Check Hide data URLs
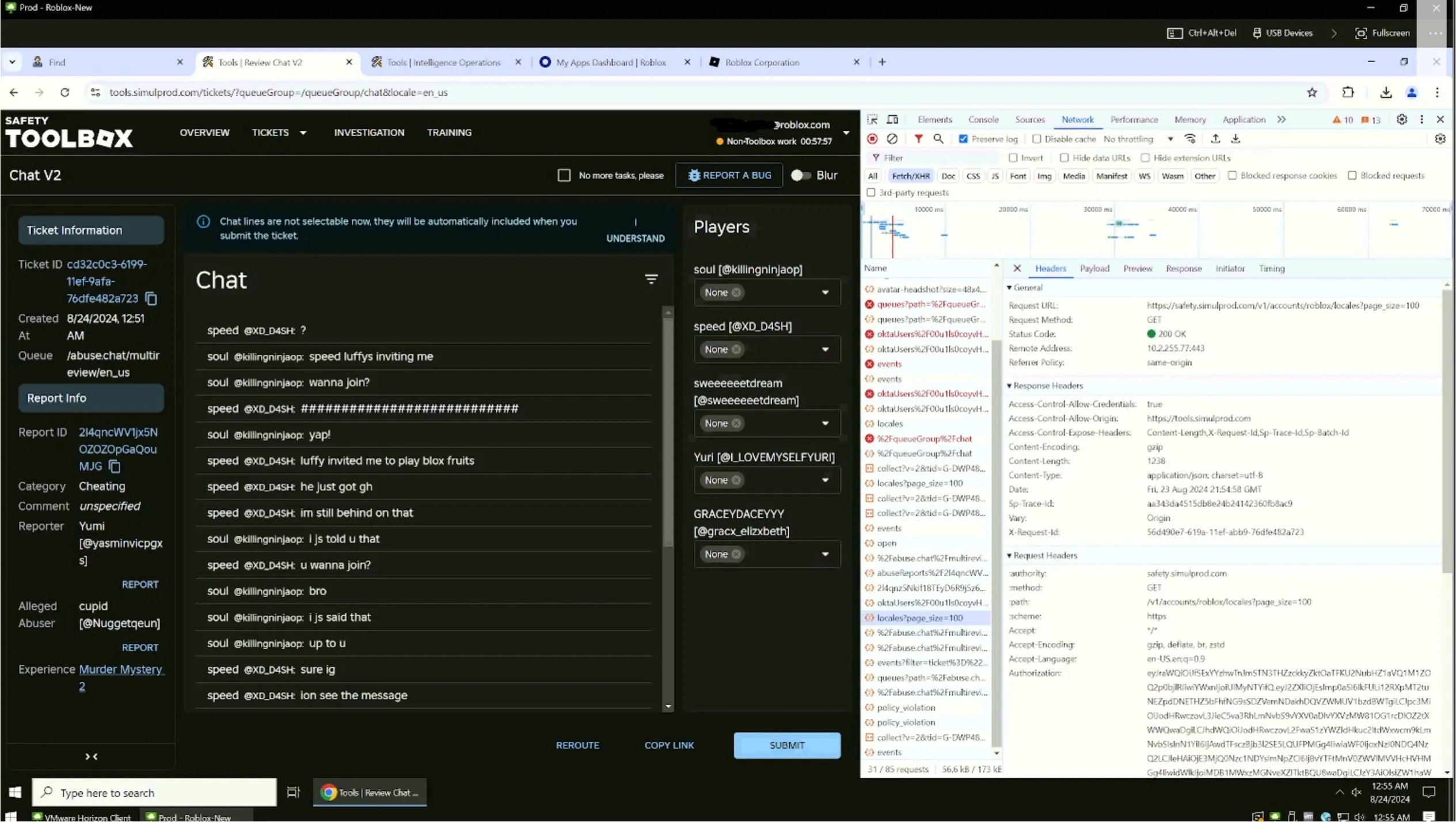 (1064, 158)
